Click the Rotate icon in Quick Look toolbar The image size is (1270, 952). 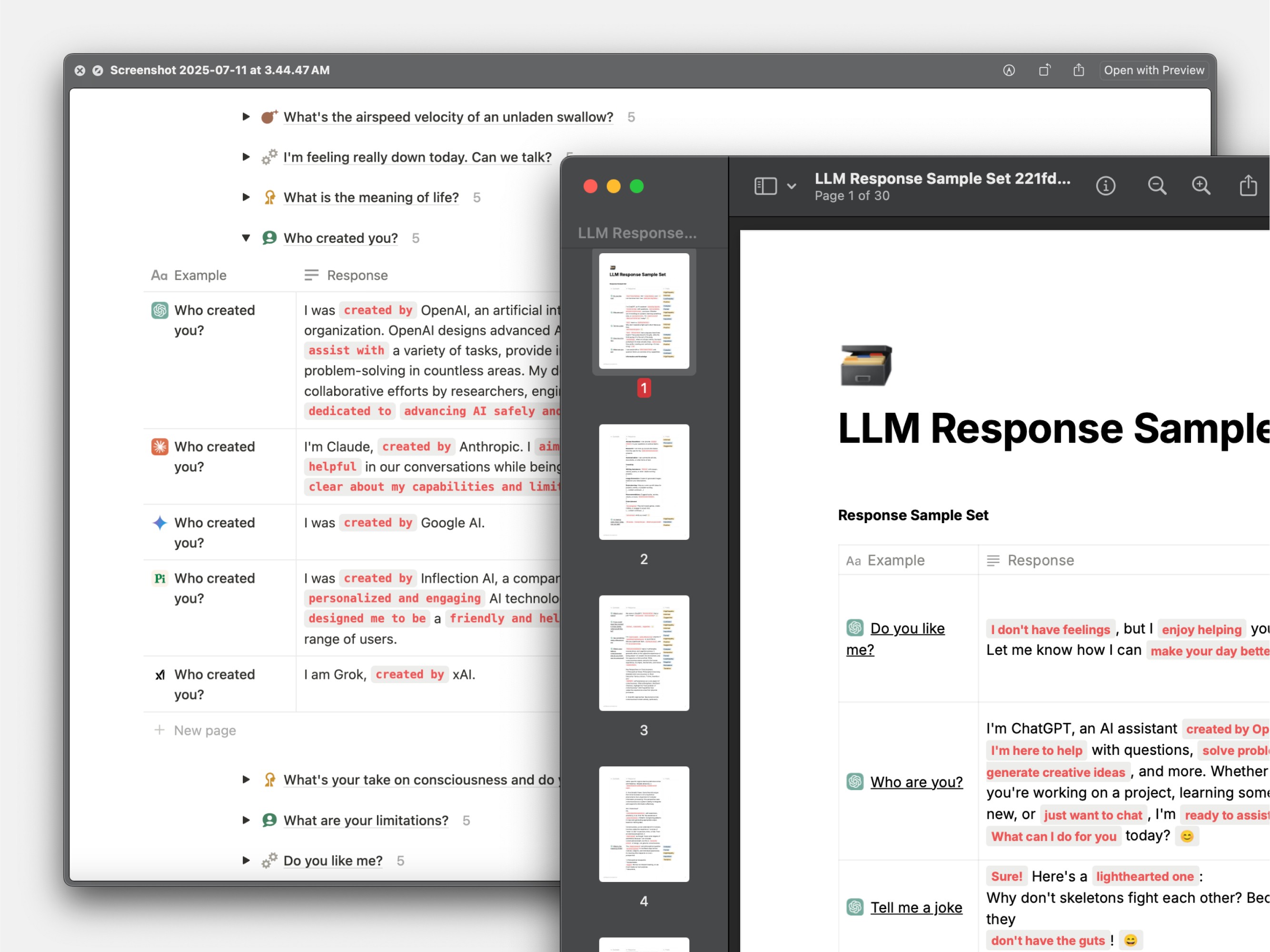tap(1044, 70)
